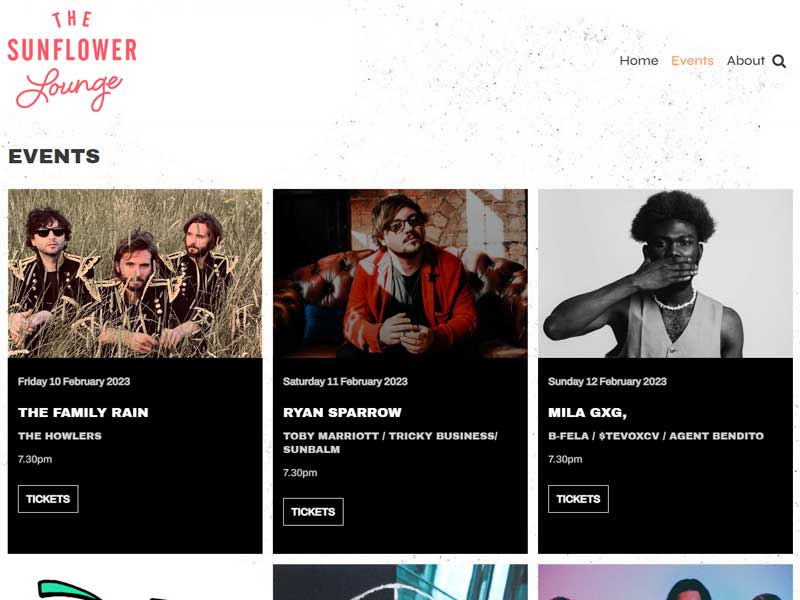Viewport: 800px width, 600px height.
Task: Open the purple-toned event thumbnail in second row
Action: point(665,582)
